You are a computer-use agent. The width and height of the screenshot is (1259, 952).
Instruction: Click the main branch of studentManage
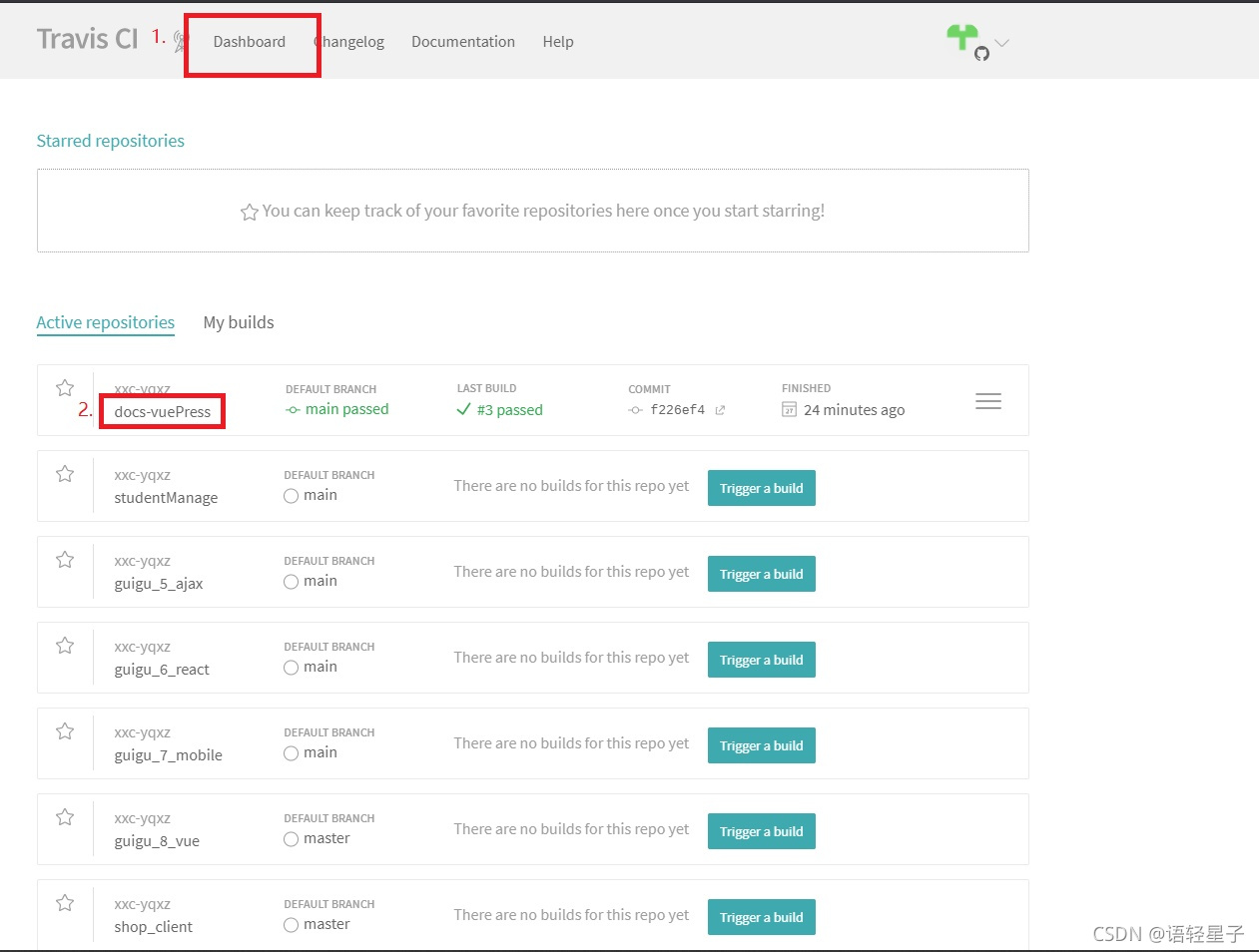(311, 495)
